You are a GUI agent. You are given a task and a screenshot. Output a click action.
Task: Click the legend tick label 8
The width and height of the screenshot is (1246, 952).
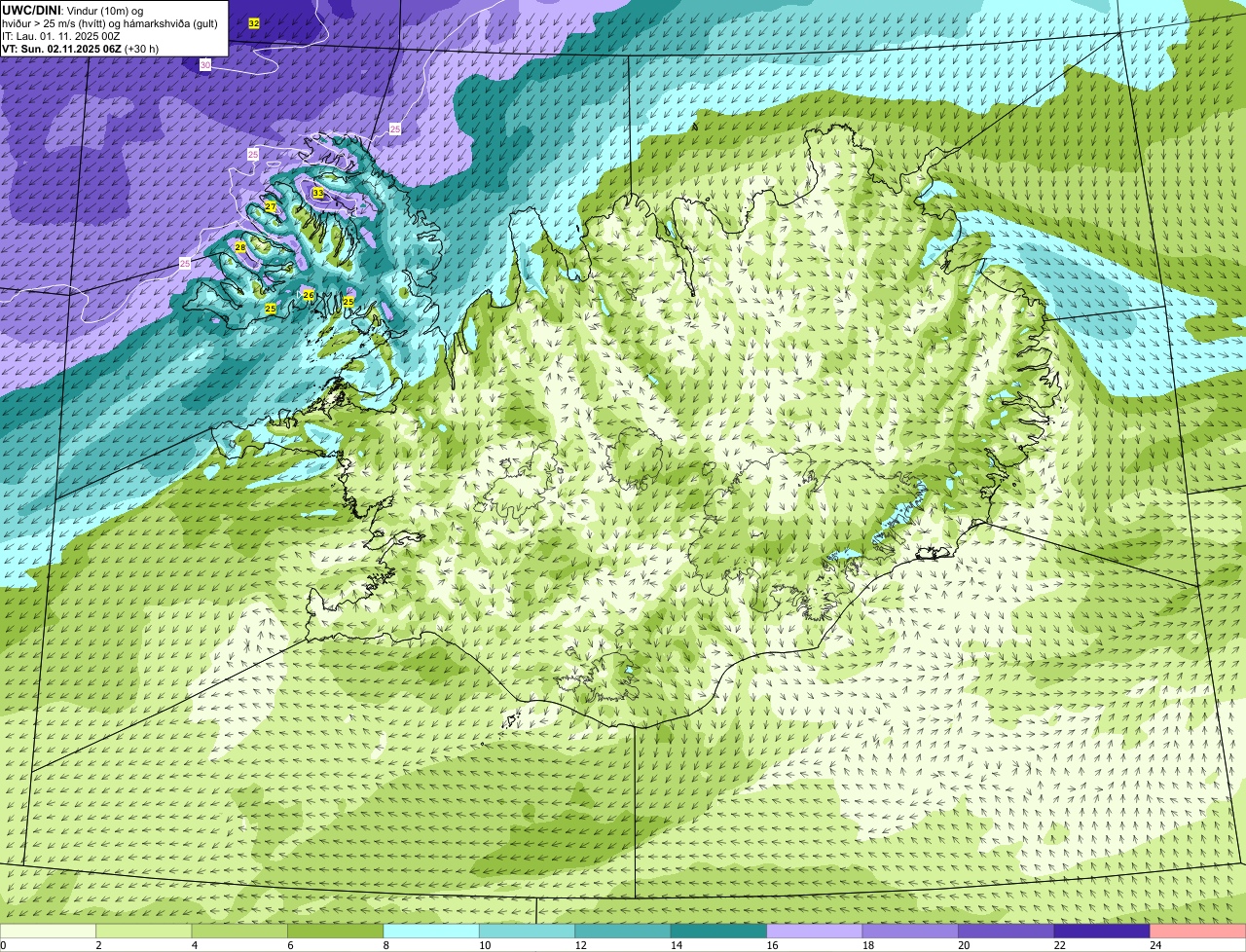point(385,945)
